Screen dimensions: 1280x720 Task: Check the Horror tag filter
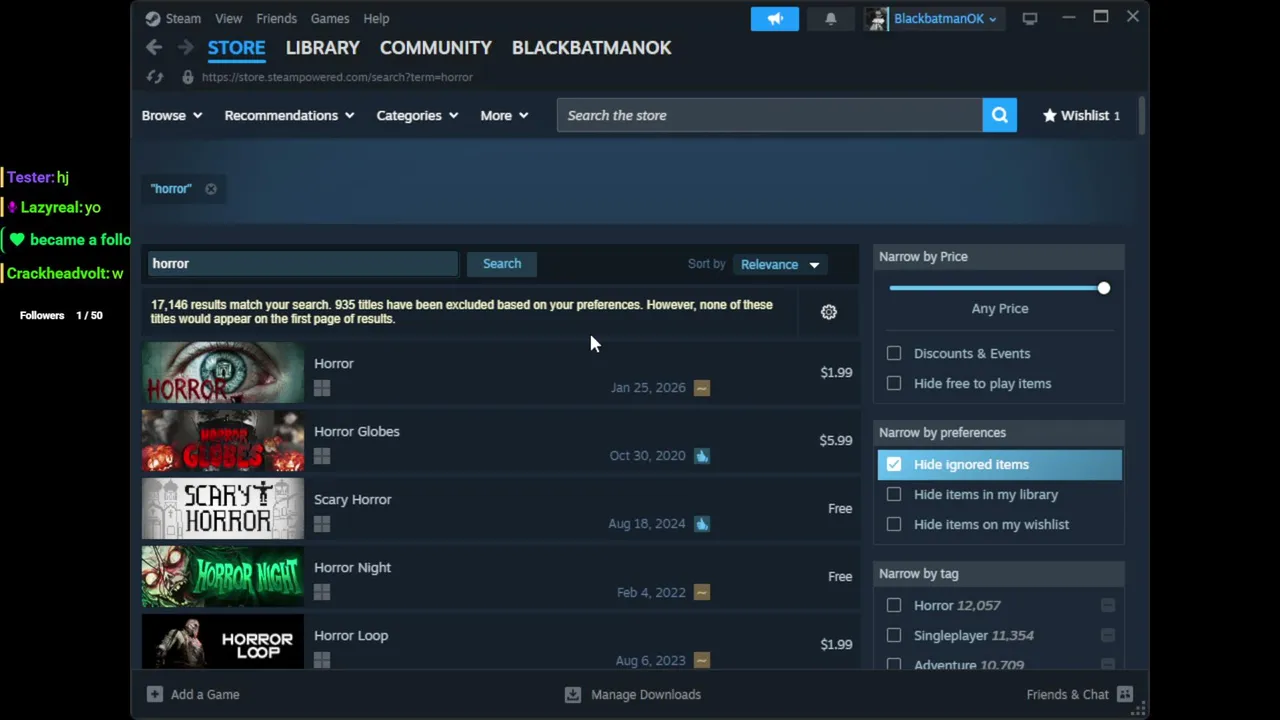(894, 605)
